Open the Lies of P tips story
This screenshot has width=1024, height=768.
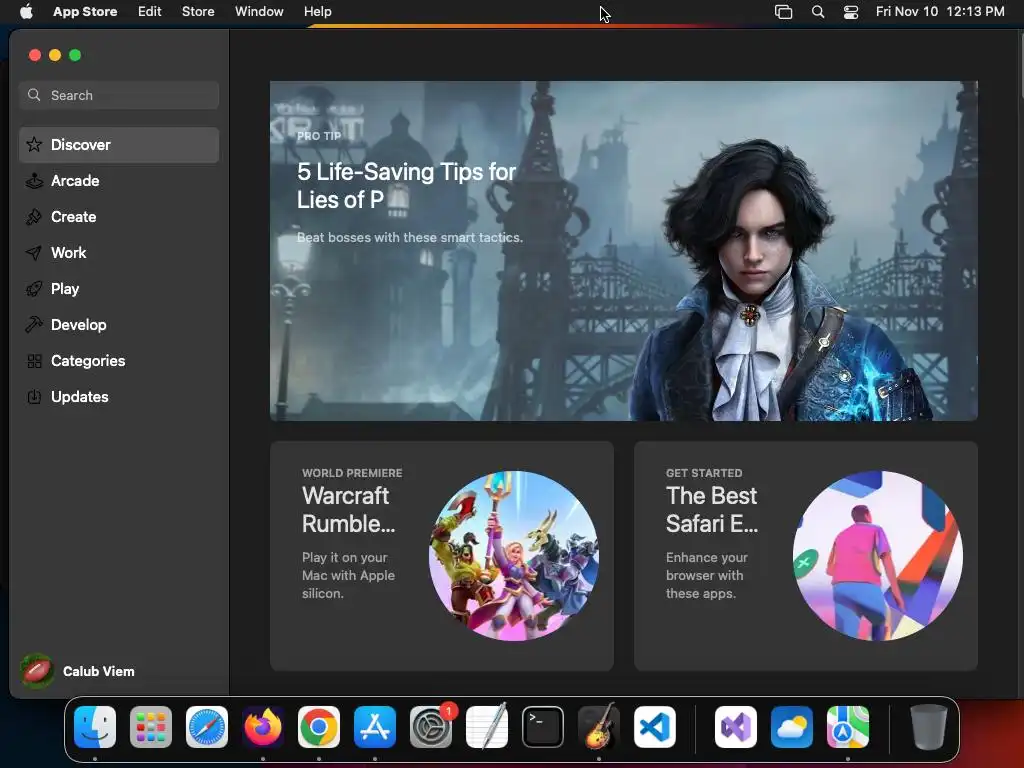pos(624,251)
